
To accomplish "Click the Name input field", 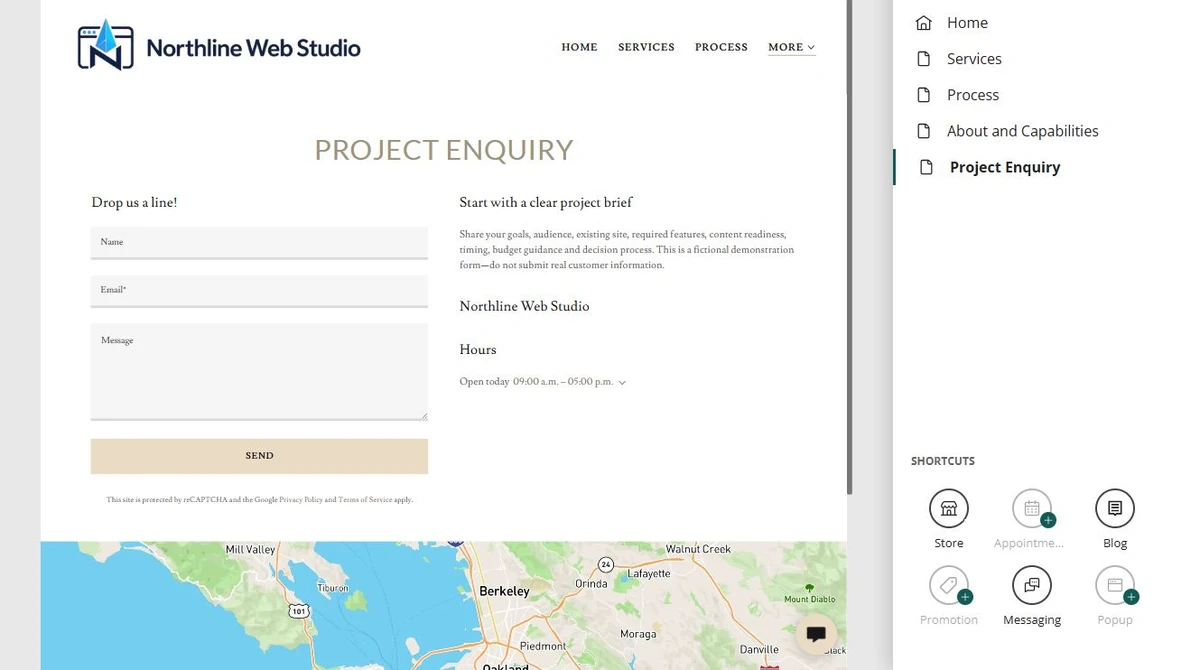I will pos(259,243).
